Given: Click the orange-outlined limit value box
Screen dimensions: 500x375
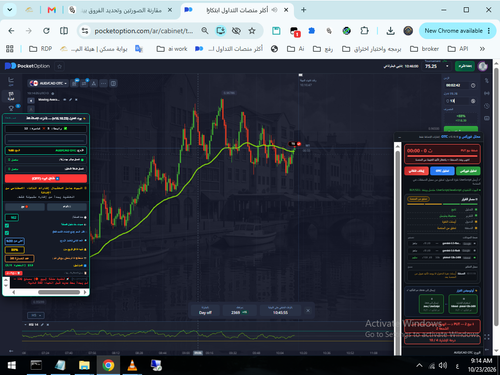Looking at the screenshot, I should pyautogui.click(x=19, y=258).
